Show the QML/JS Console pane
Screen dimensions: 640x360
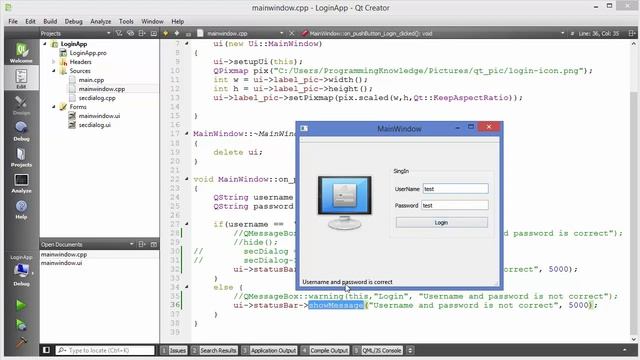tap(378, 350)
